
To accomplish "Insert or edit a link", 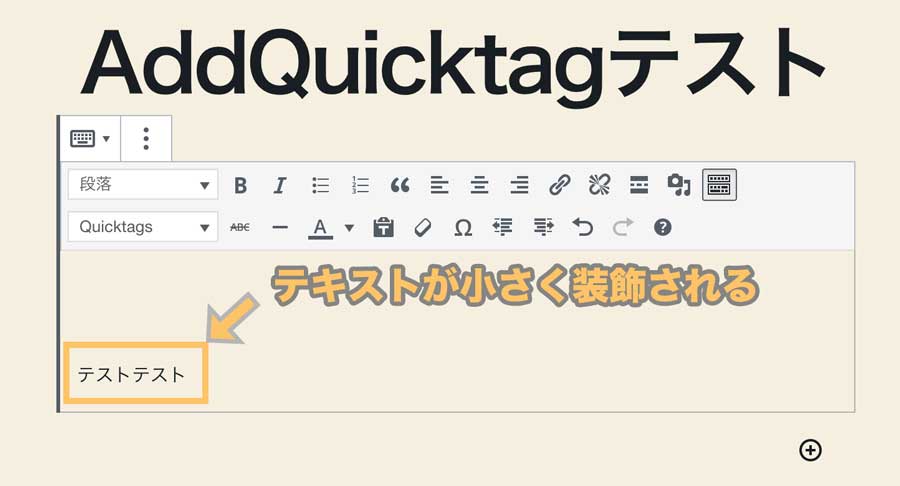I will click(560, 185).
